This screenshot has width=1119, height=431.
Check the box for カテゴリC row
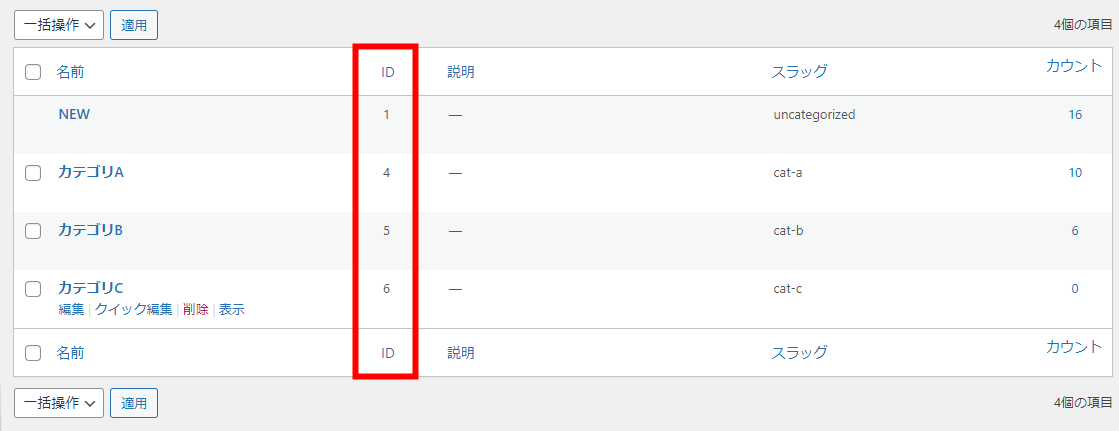coord(33,288)
